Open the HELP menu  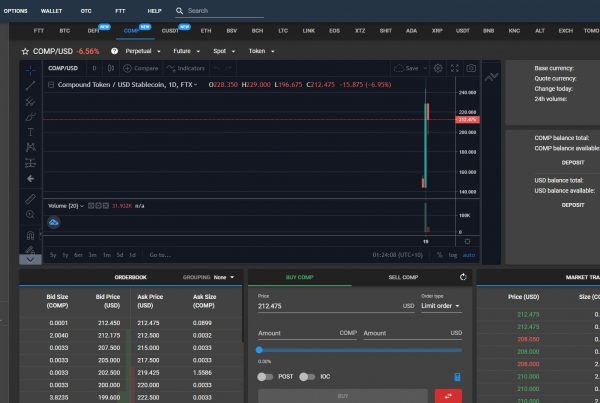point(154,11)
